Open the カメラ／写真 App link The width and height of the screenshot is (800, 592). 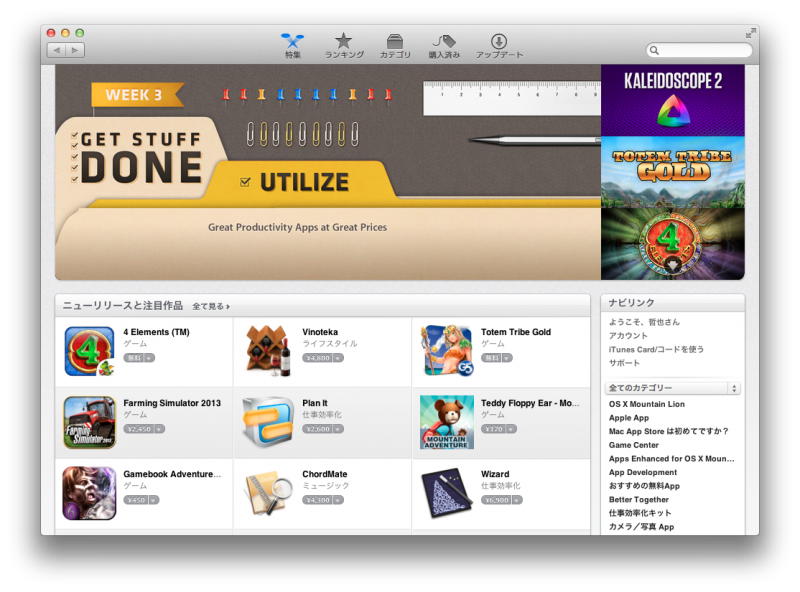(641, 527)
